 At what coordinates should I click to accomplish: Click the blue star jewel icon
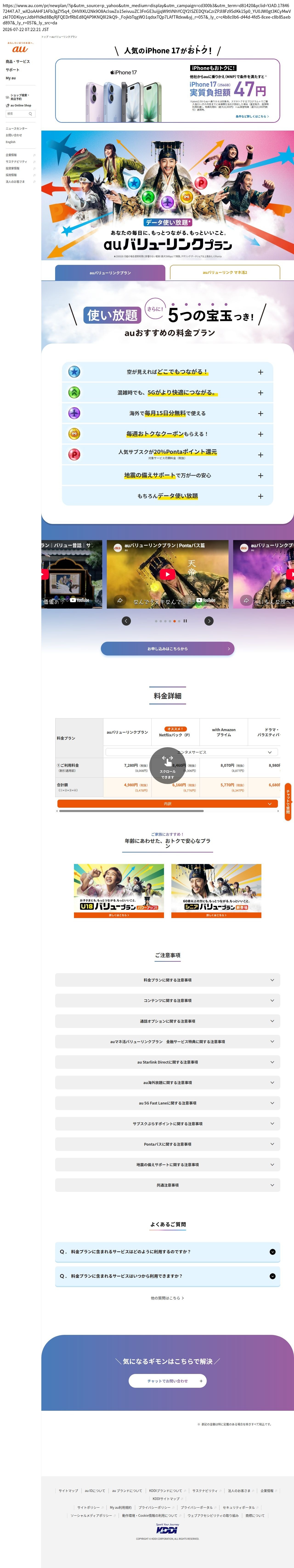click(x=74, y=372)
